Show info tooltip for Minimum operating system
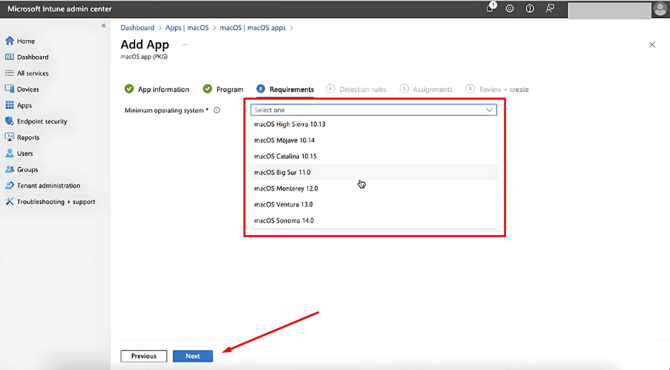Screen dimensions: 670x370 click(217, 110)
